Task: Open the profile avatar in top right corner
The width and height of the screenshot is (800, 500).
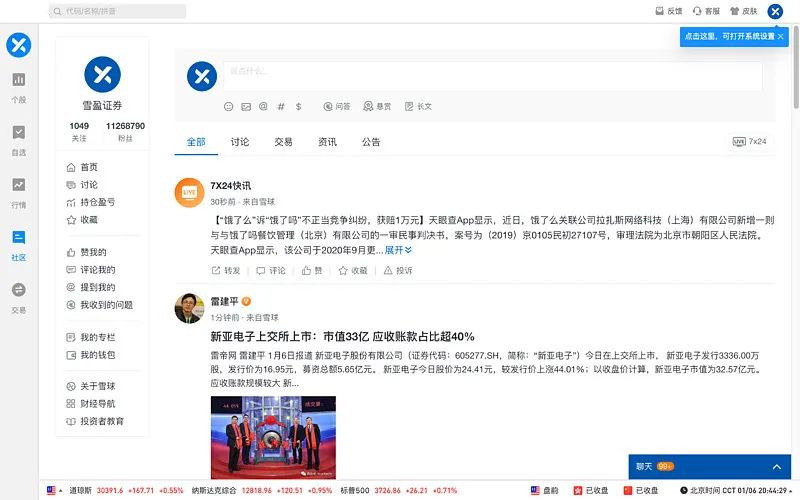Action: click(775, 11)
